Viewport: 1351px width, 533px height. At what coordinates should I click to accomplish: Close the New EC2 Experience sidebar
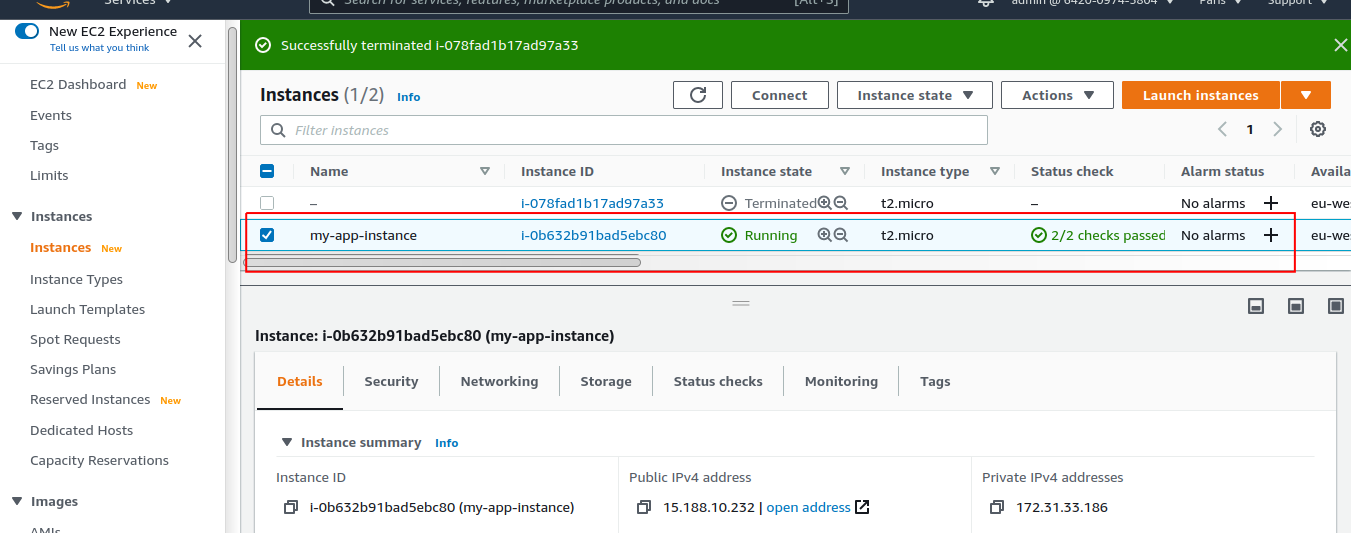coord(195,41)
